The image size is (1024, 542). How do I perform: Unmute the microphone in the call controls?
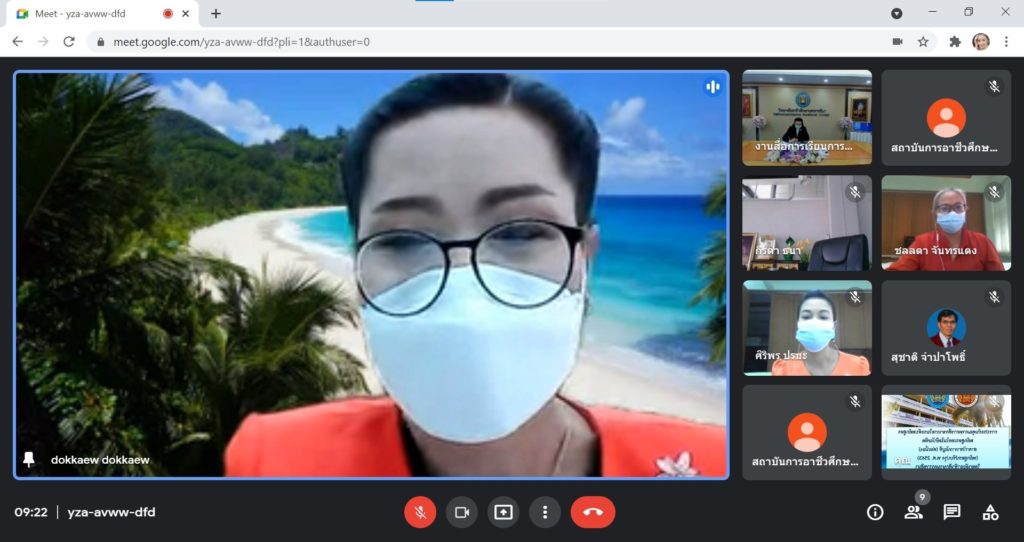tap(420, 512)
